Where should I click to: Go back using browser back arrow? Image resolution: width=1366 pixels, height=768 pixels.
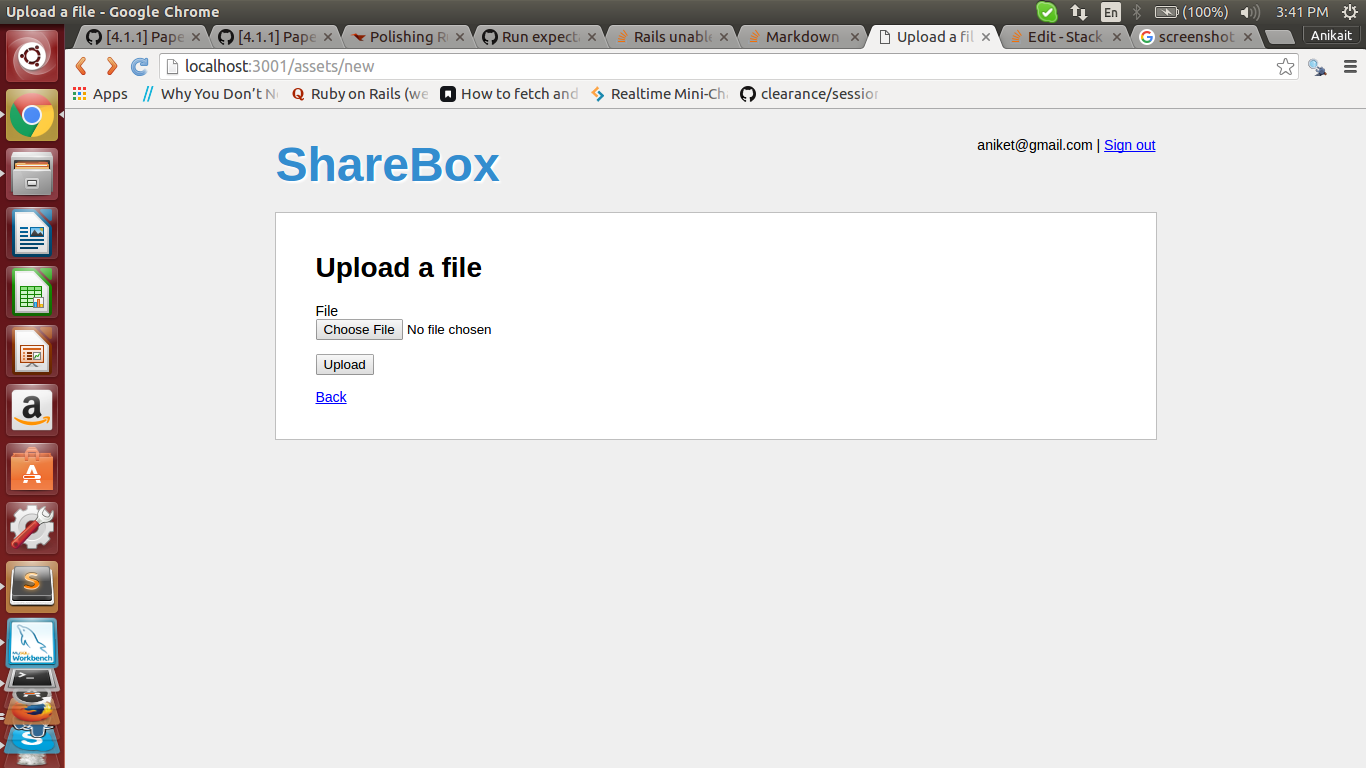(82, 67)
